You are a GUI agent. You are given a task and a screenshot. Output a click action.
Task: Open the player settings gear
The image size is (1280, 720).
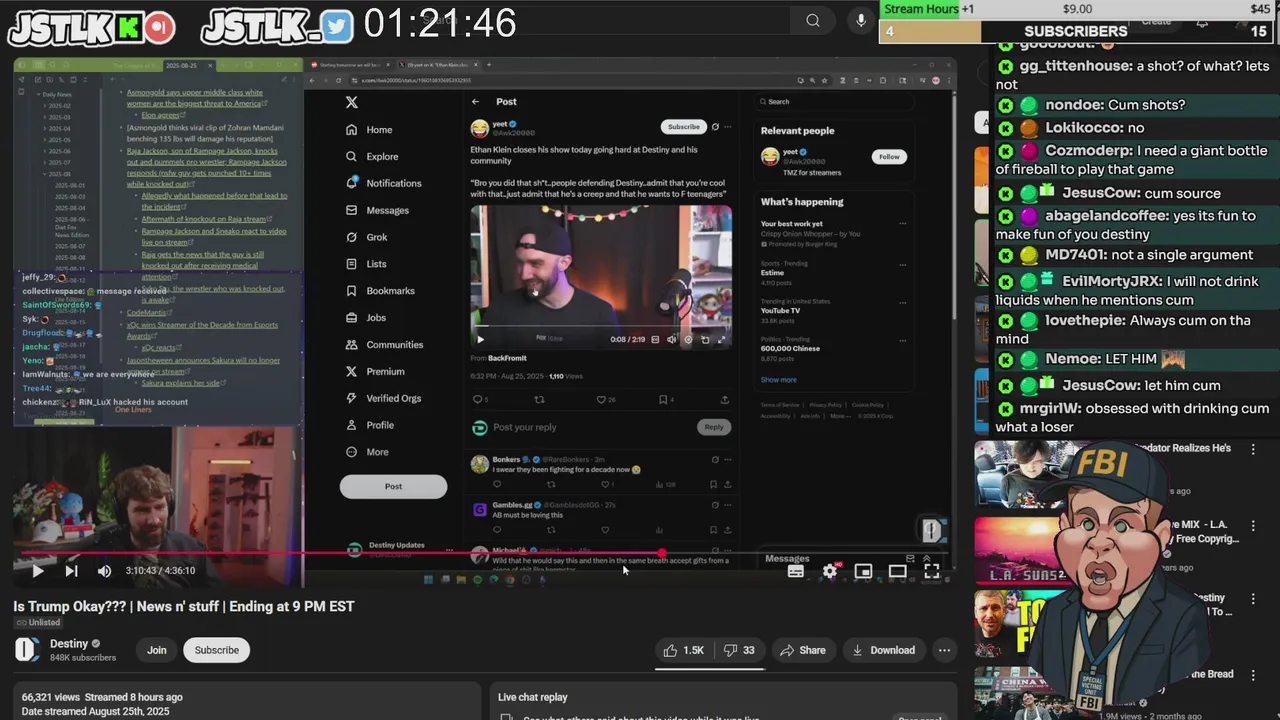point(829,571)
